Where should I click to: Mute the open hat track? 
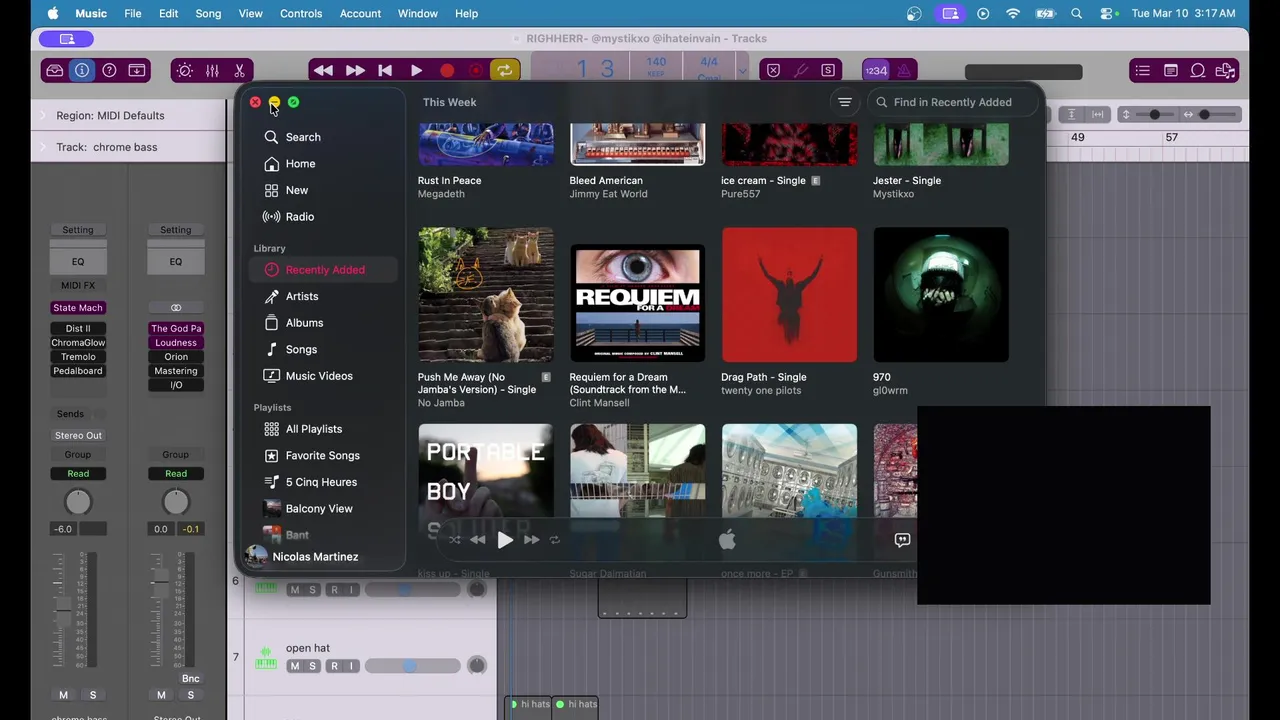point(294,666)
